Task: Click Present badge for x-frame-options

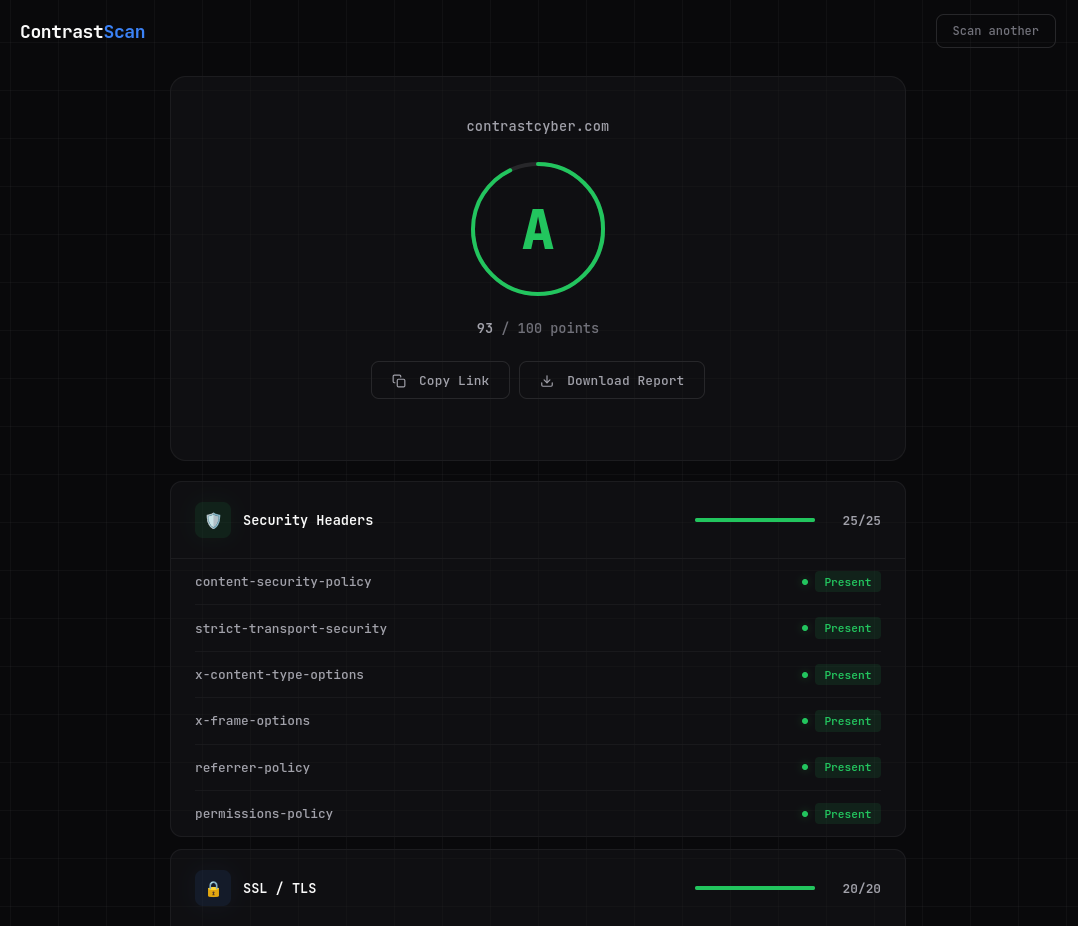Action: (x=848, y=721)
